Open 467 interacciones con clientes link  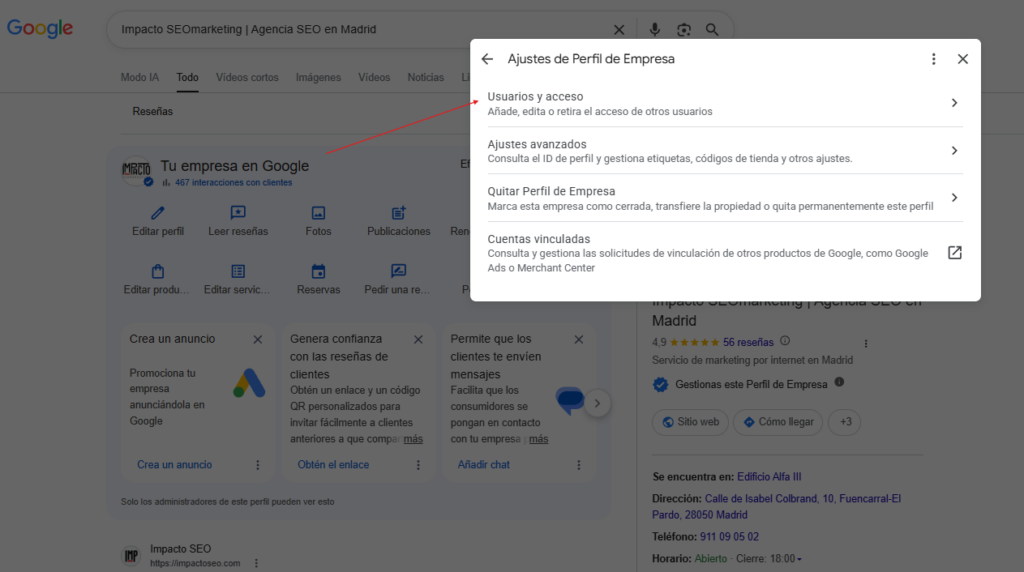[233, 183]
